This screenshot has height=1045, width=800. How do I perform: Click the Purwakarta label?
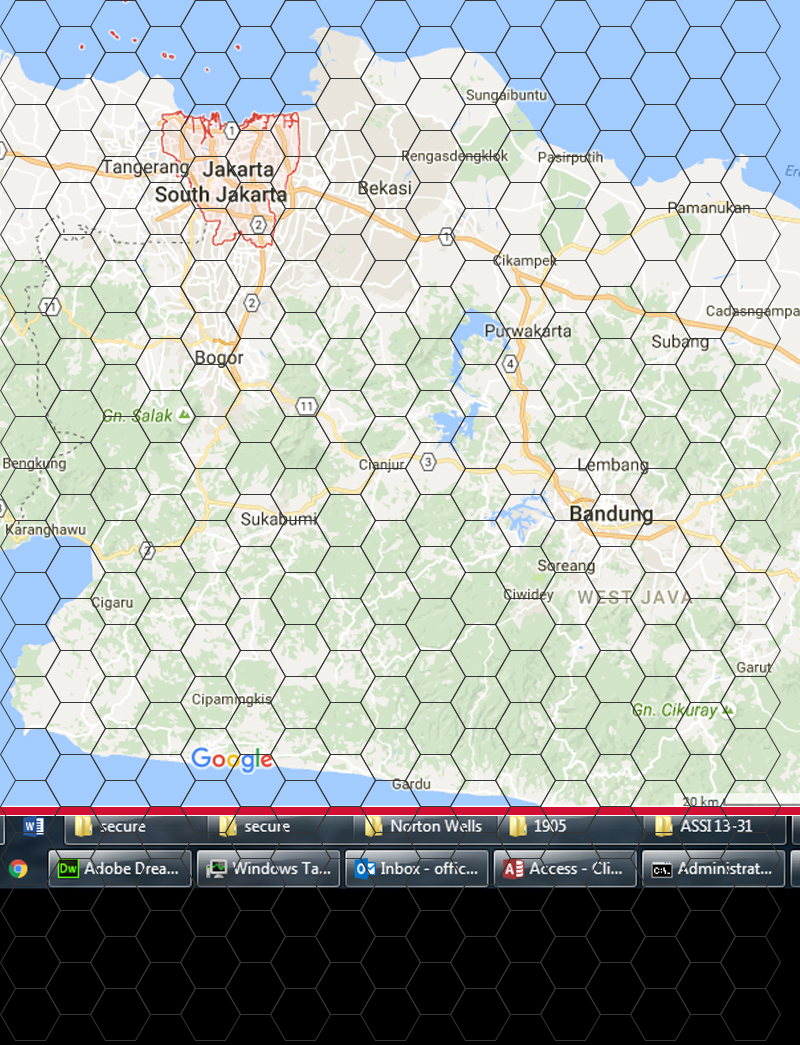(x=527, y=331)
